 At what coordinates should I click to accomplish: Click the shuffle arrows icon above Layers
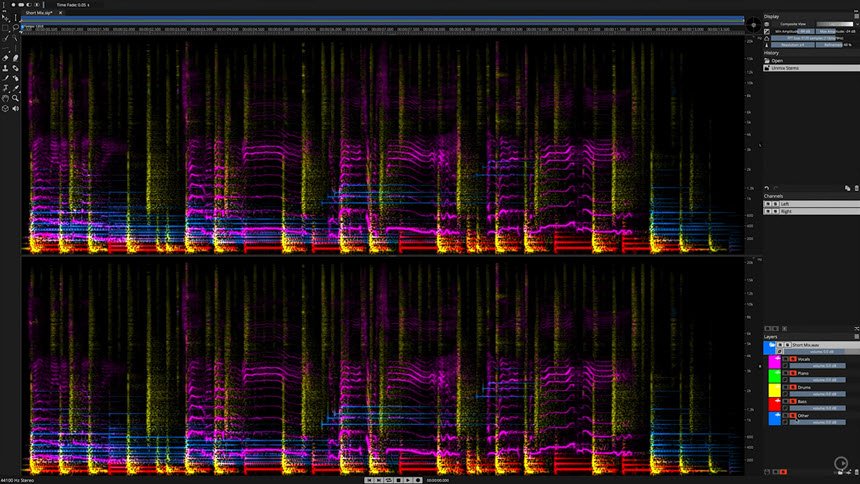tap(856, 329)
